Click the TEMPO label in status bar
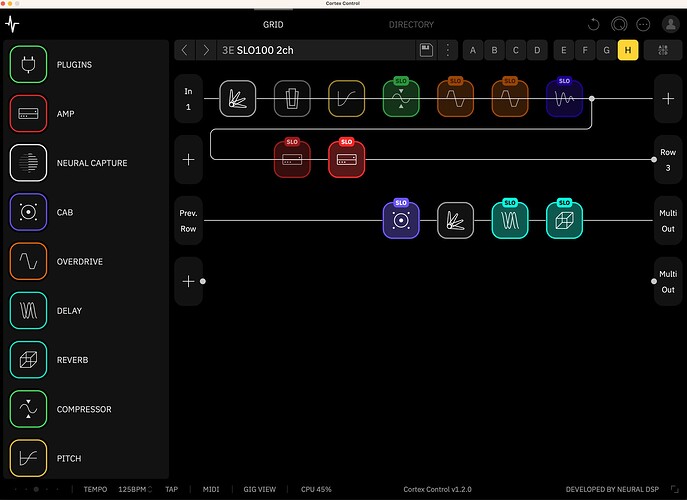Image resolution: width=687 pixels, height=500 pixels. coord(95,489)
